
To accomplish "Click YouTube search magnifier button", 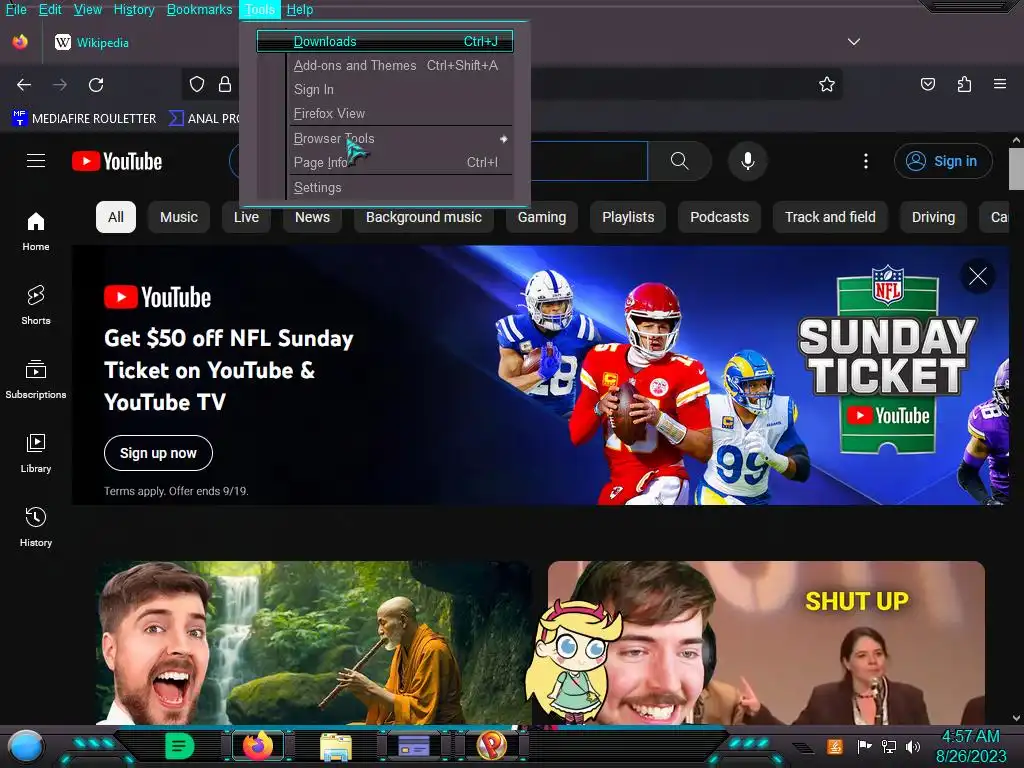I will pos(679,161).
